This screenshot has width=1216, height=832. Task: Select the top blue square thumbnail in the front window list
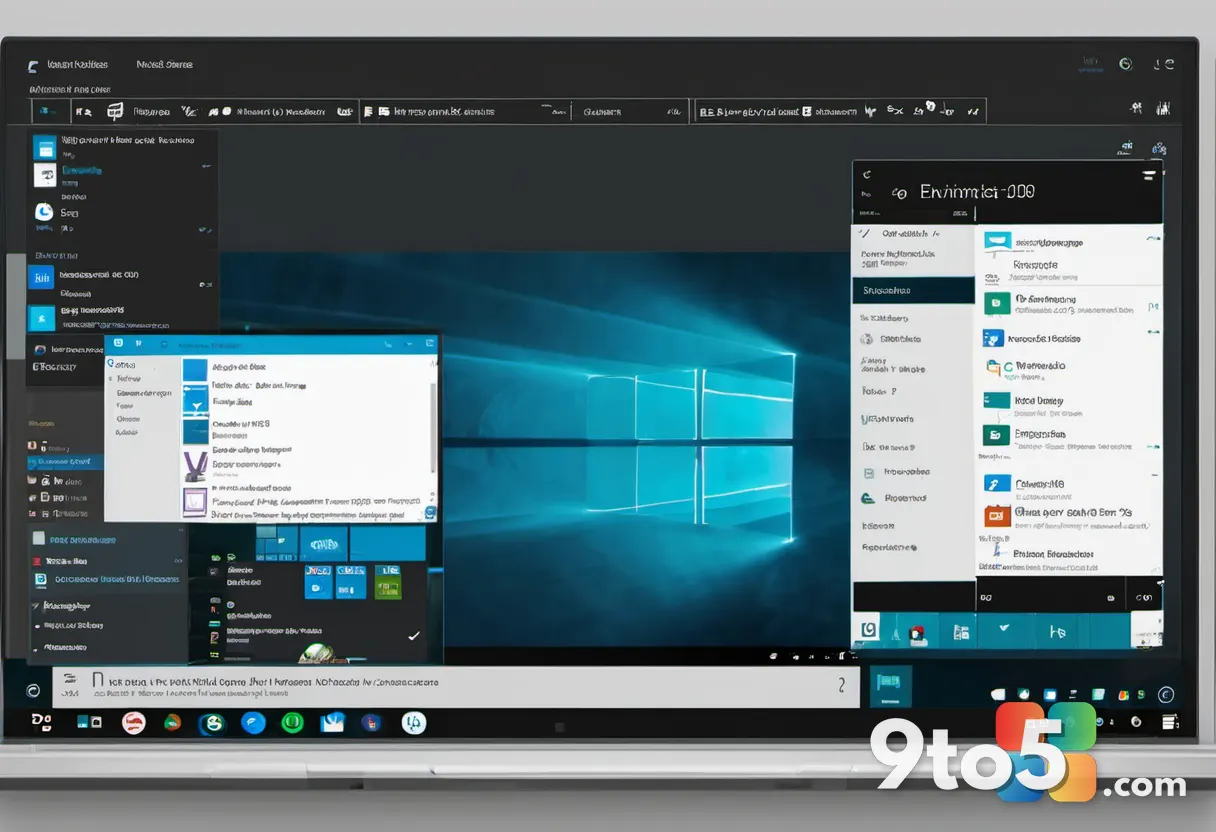tap(195, 369)
